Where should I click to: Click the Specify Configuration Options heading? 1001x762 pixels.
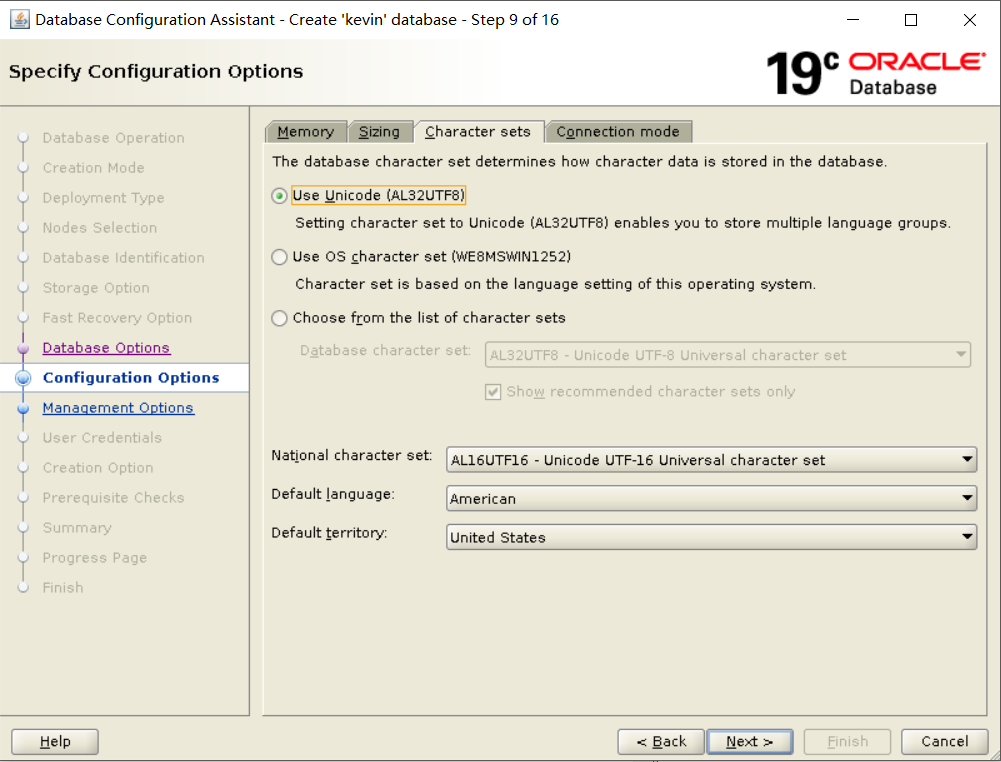156,71
